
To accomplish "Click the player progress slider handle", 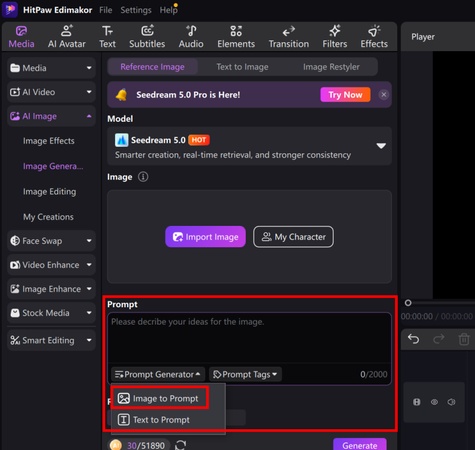I will 408,303.
